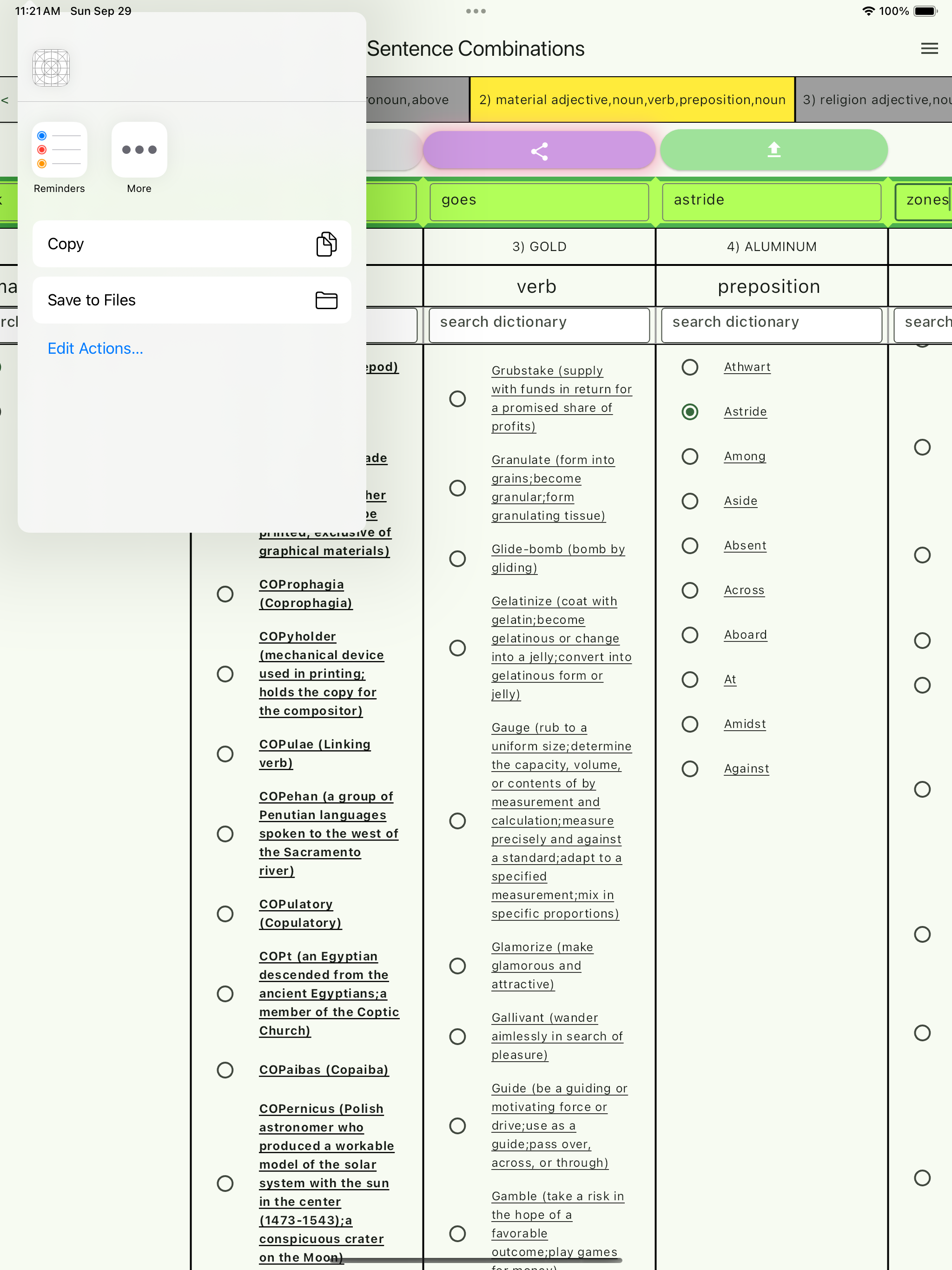This screenshot has width=952, height=1270.
Task: Select the Astride radio button
Action: [690, 412]
